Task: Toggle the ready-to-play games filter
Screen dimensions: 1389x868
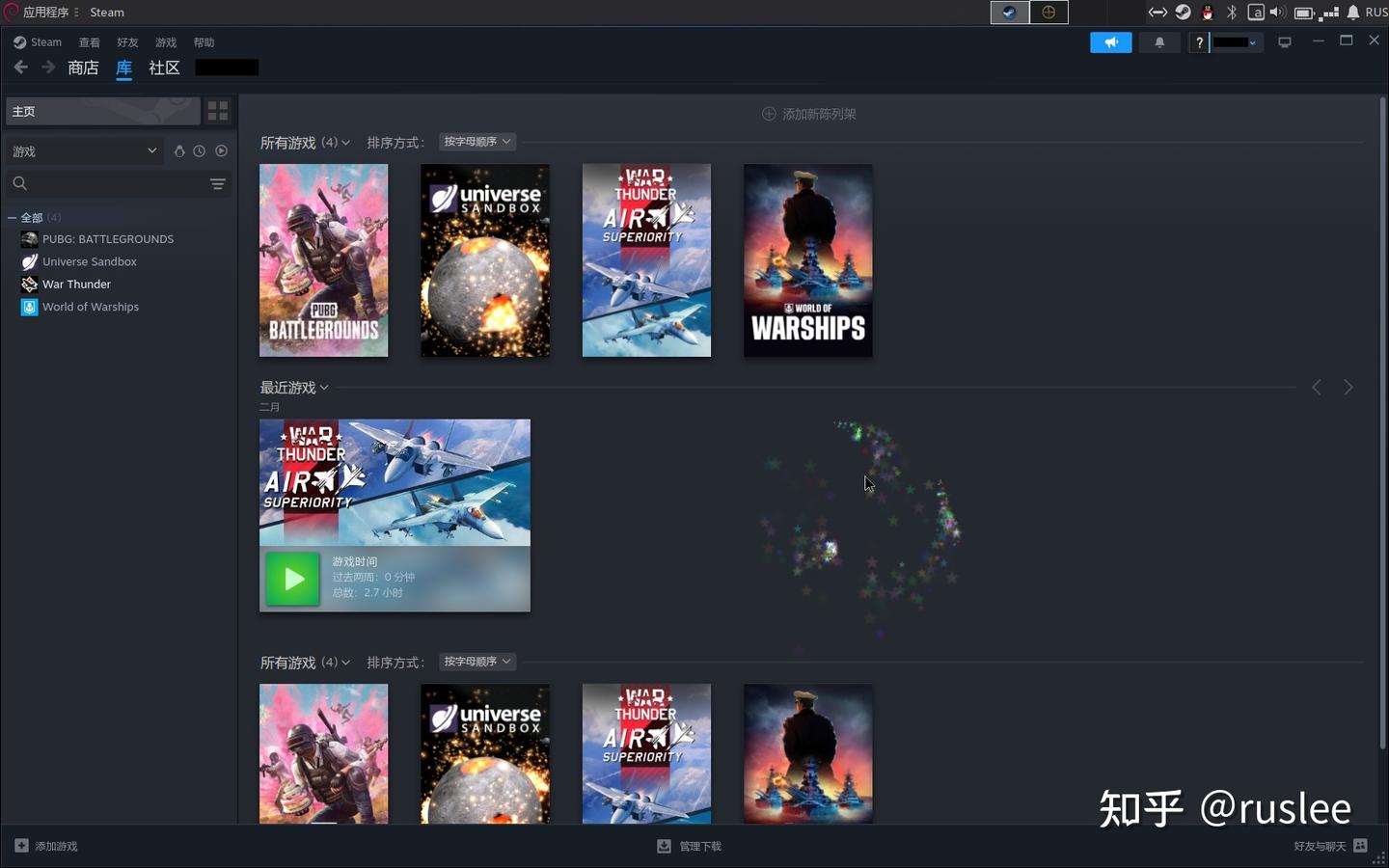Action: click(221, 151)
